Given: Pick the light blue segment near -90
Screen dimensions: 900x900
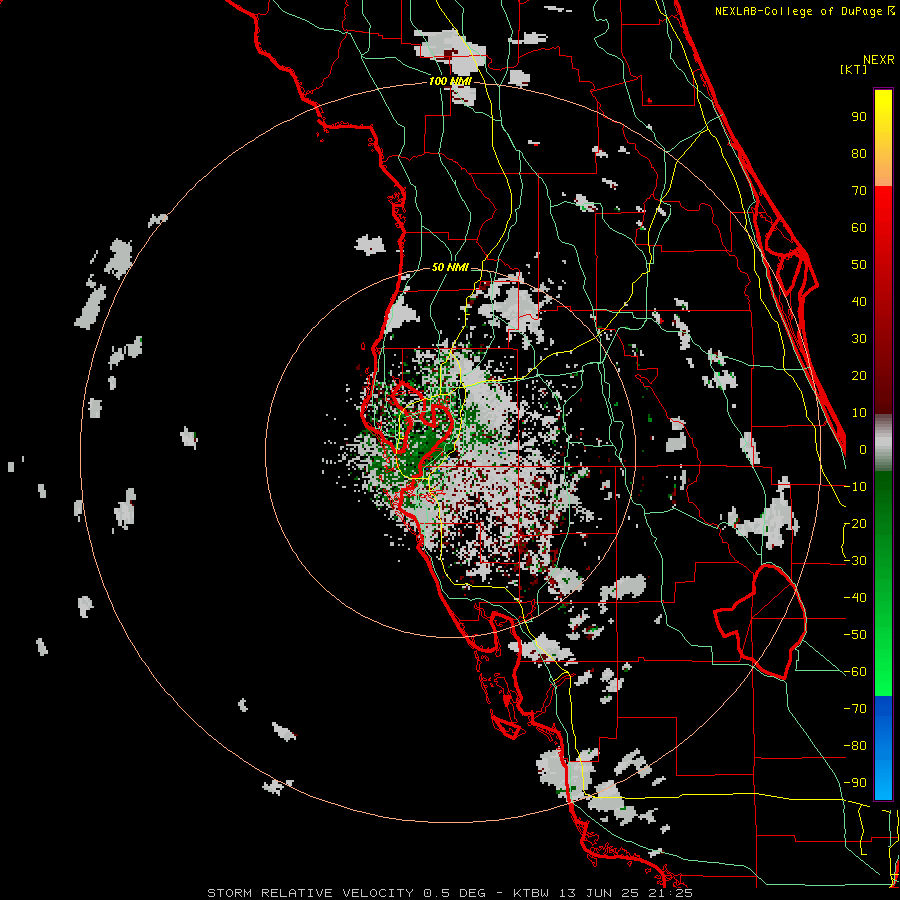Looking at the screenshot, I should point(883,781).
